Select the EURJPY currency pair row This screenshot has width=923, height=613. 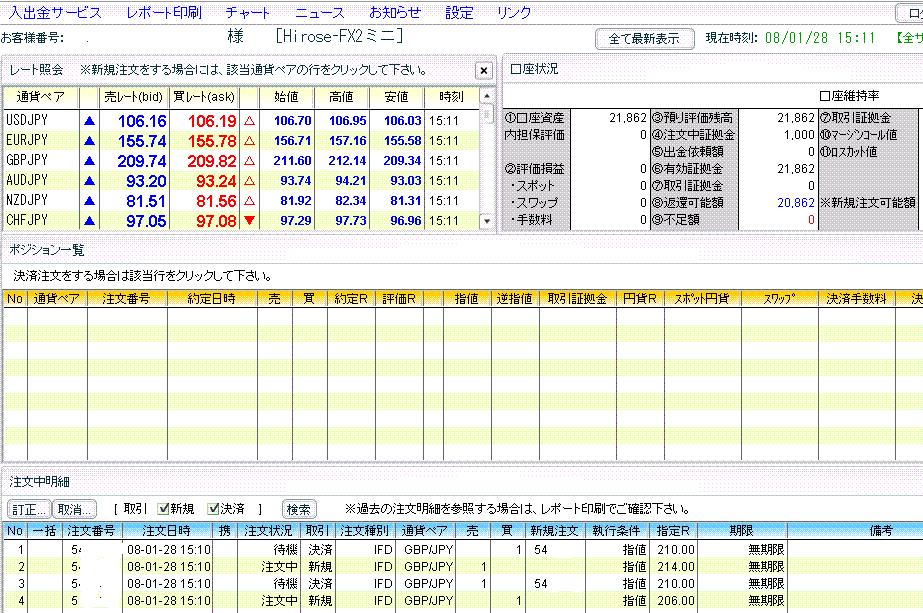coord(242,141)
